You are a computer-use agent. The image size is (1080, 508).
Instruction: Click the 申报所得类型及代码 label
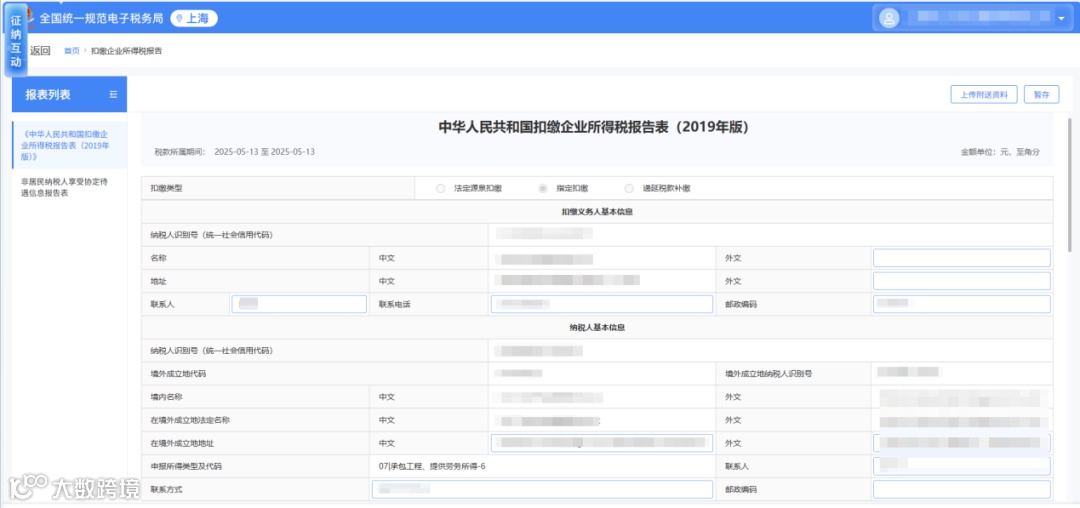pyautogui.click(x=186, y=467)
